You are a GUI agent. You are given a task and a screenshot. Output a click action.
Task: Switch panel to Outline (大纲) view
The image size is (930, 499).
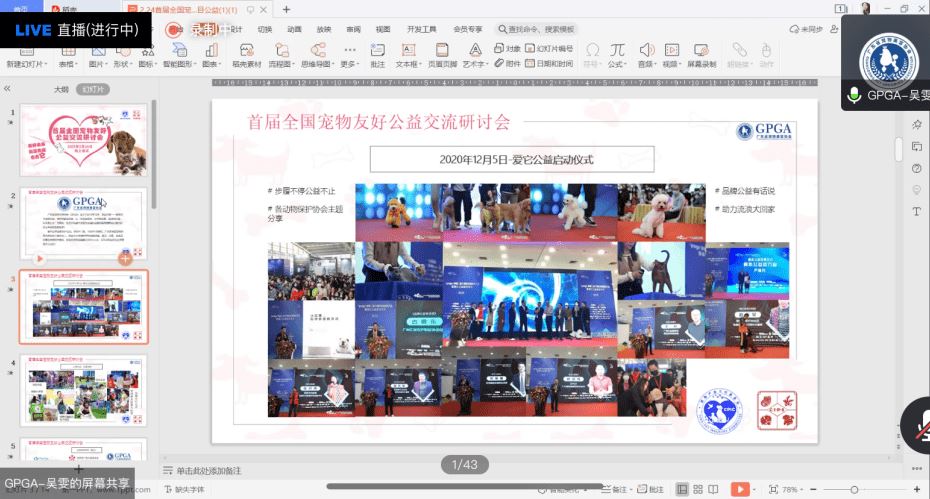(61, 89)
